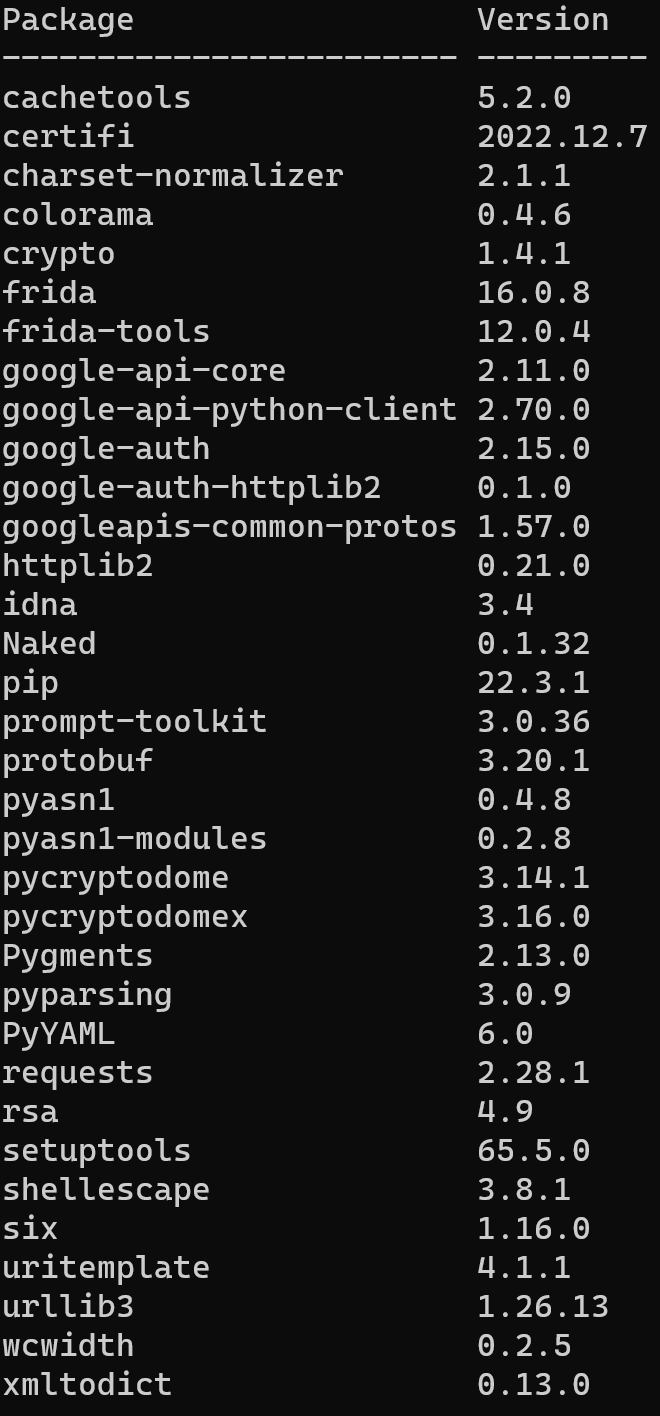Click the Naked package name
This screenshot has height=1416, width=660.
[x=49, y=643]
